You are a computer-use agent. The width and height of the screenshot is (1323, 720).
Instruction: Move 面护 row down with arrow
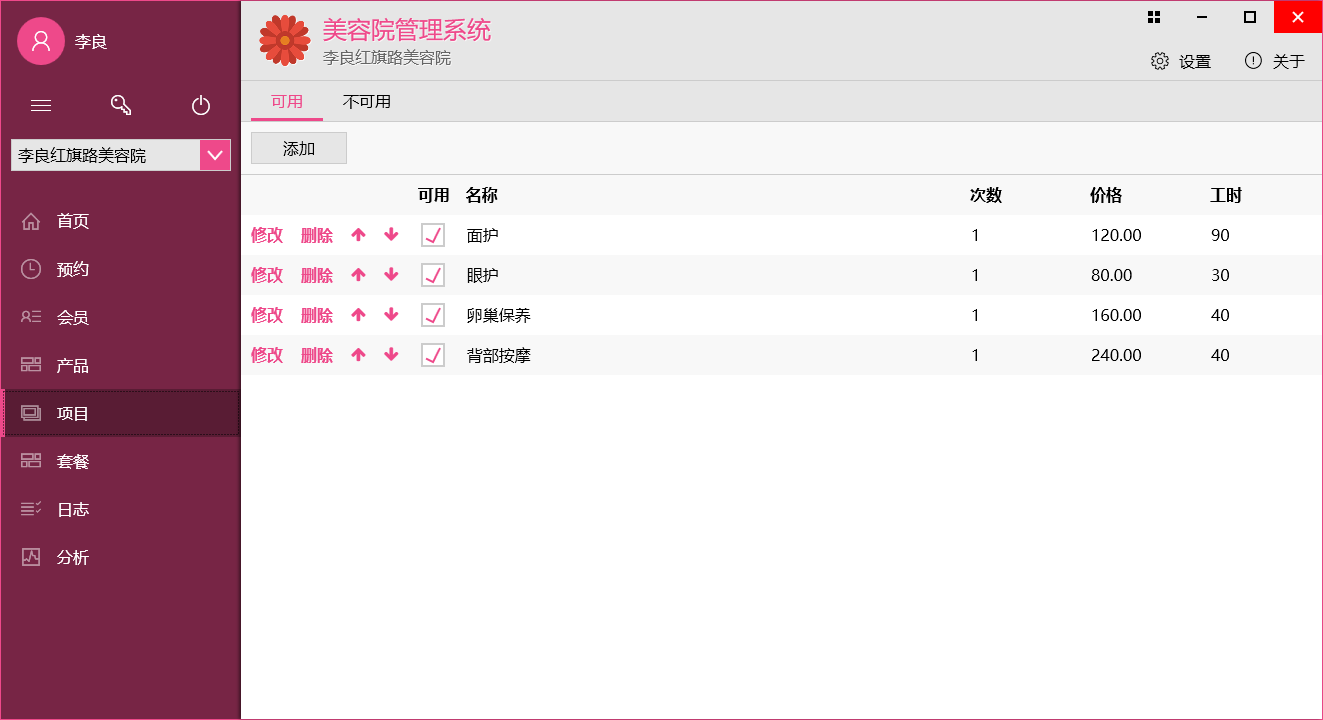coord(391,235)
